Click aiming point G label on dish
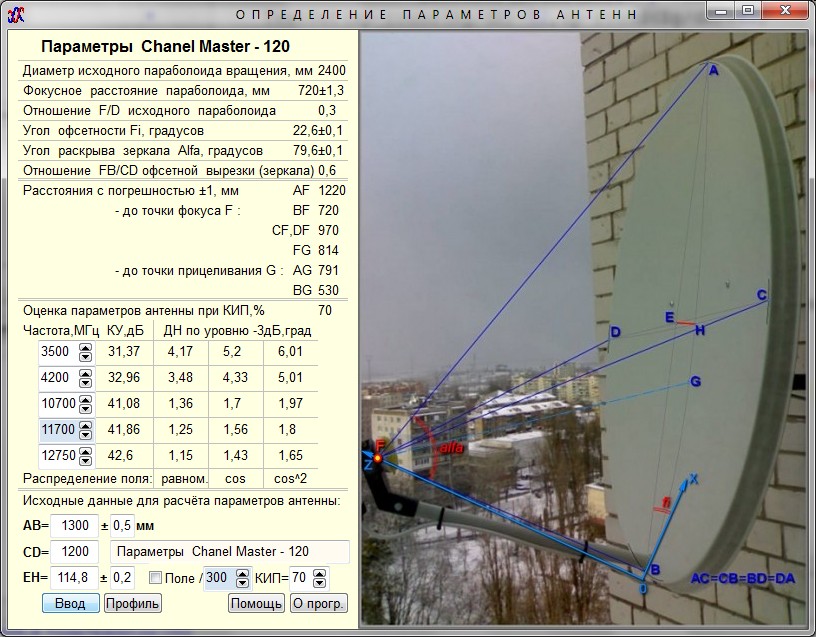 pos(695,382)
